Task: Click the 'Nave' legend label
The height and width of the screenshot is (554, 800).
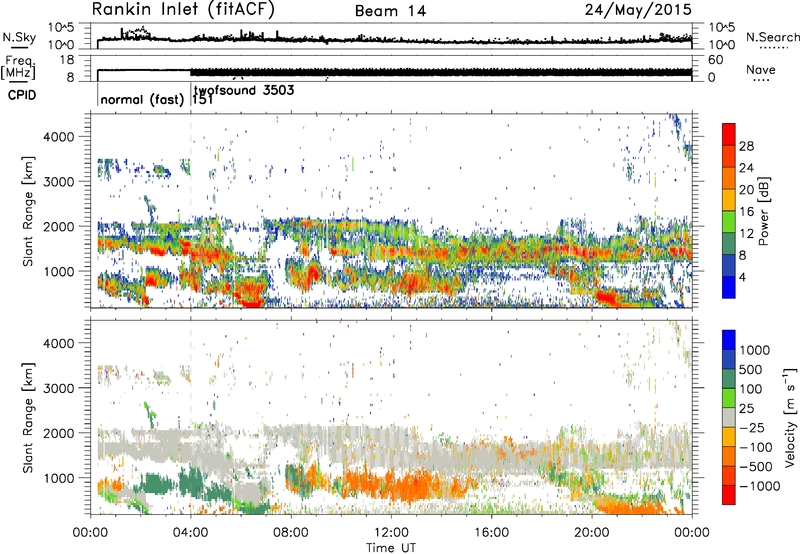Action: (x=761, y=69)
